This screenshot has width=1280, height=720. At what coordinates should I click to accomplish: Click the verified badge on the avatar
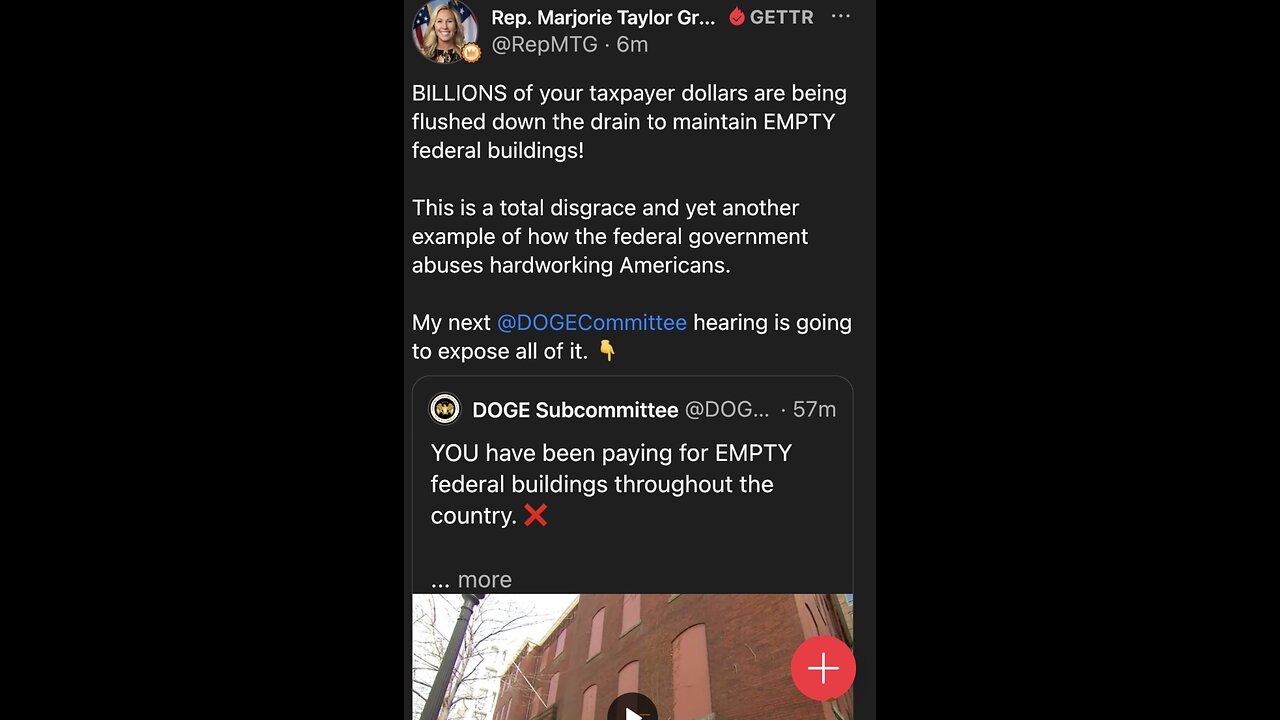click(x=471, y=53)
